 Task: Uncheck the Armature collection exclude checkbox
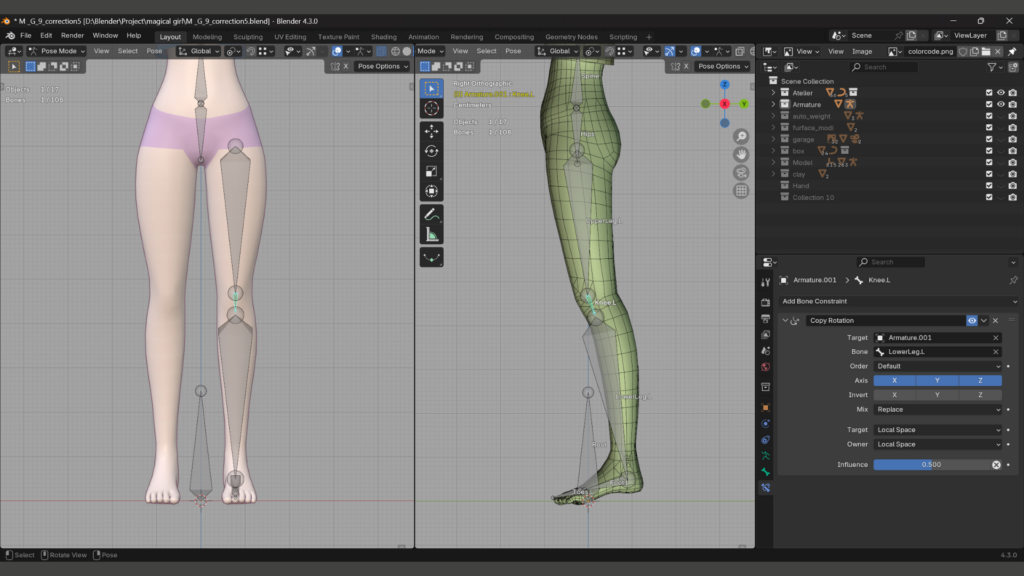tap(989, 104)
